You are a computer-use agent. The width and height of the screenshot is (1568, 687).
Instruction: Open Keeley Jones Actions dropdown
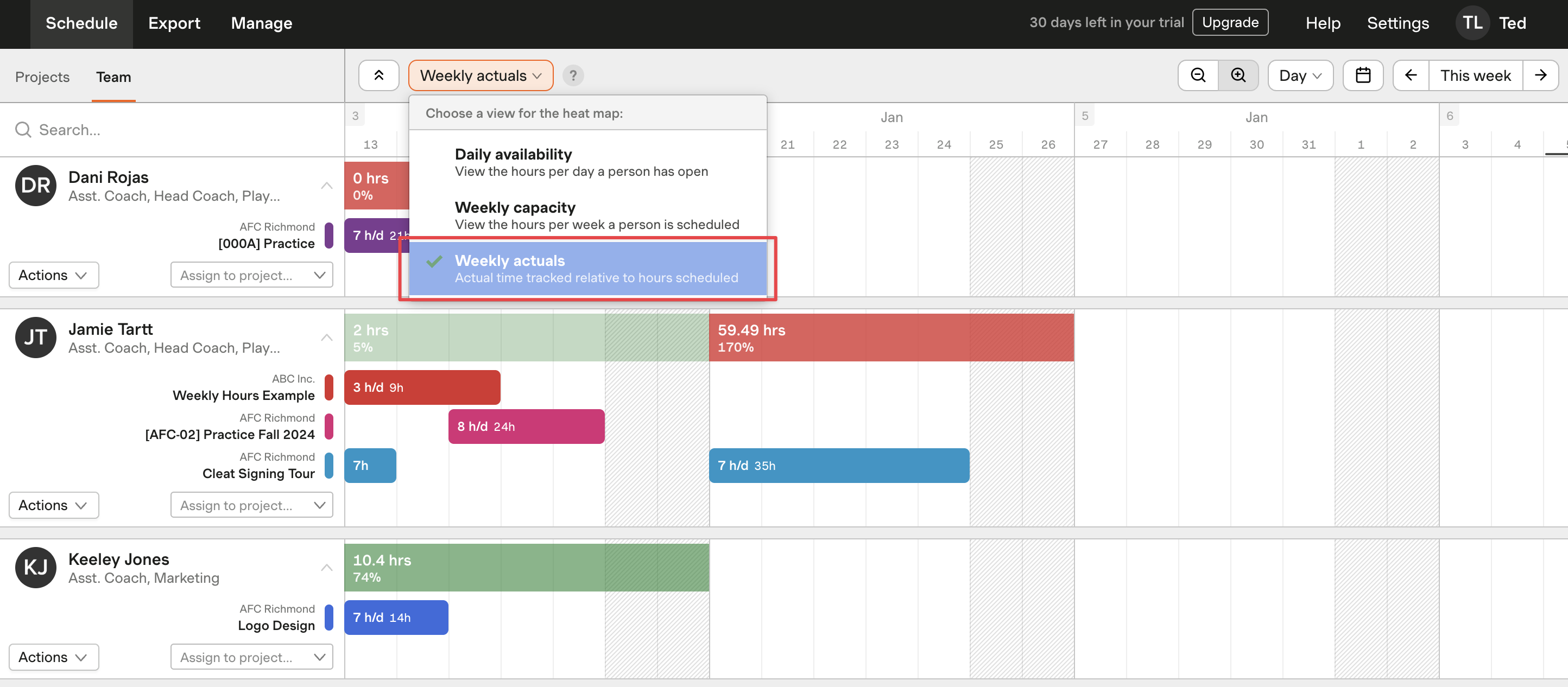(x=54, y=657)
